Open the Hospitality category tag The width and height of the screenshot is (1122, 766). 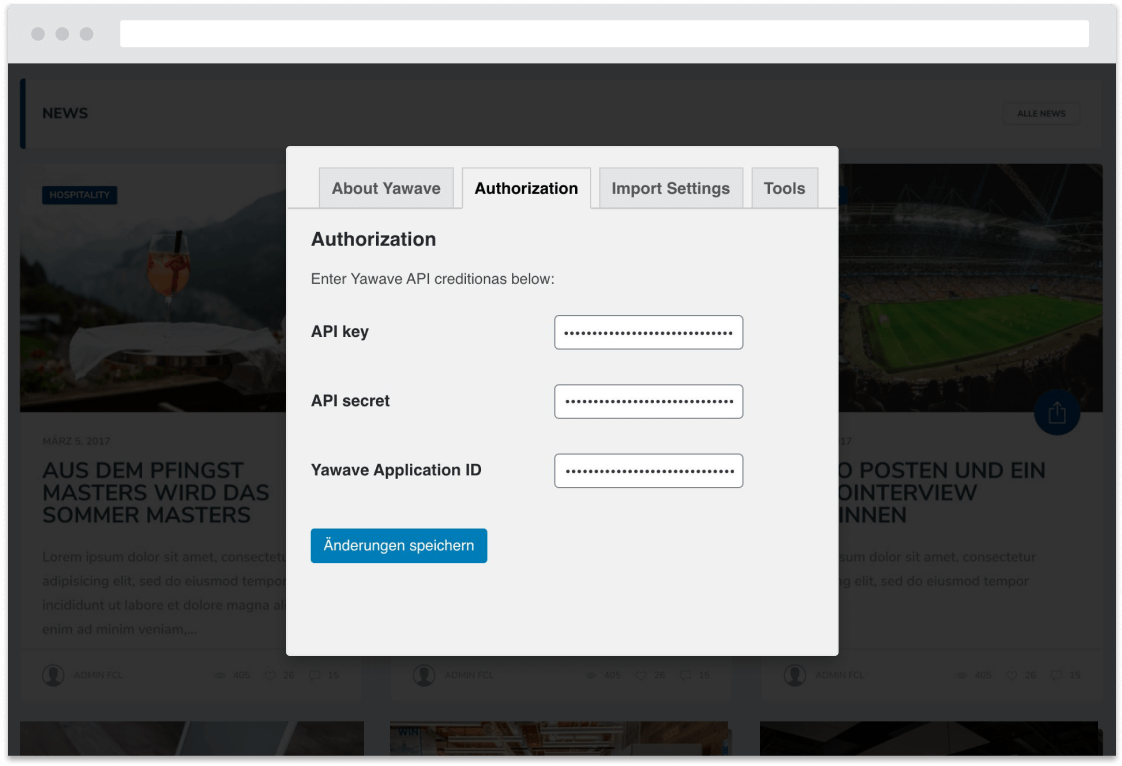point(79,195)
